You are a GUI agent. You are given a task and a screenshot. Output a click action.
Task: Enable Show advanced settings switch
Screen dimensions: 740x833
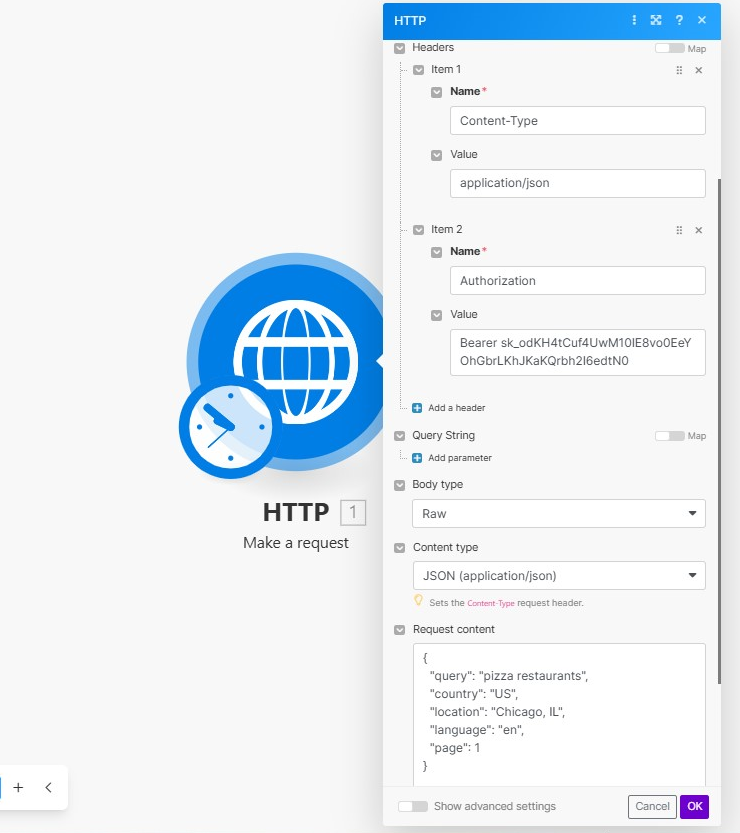(413, 806)
